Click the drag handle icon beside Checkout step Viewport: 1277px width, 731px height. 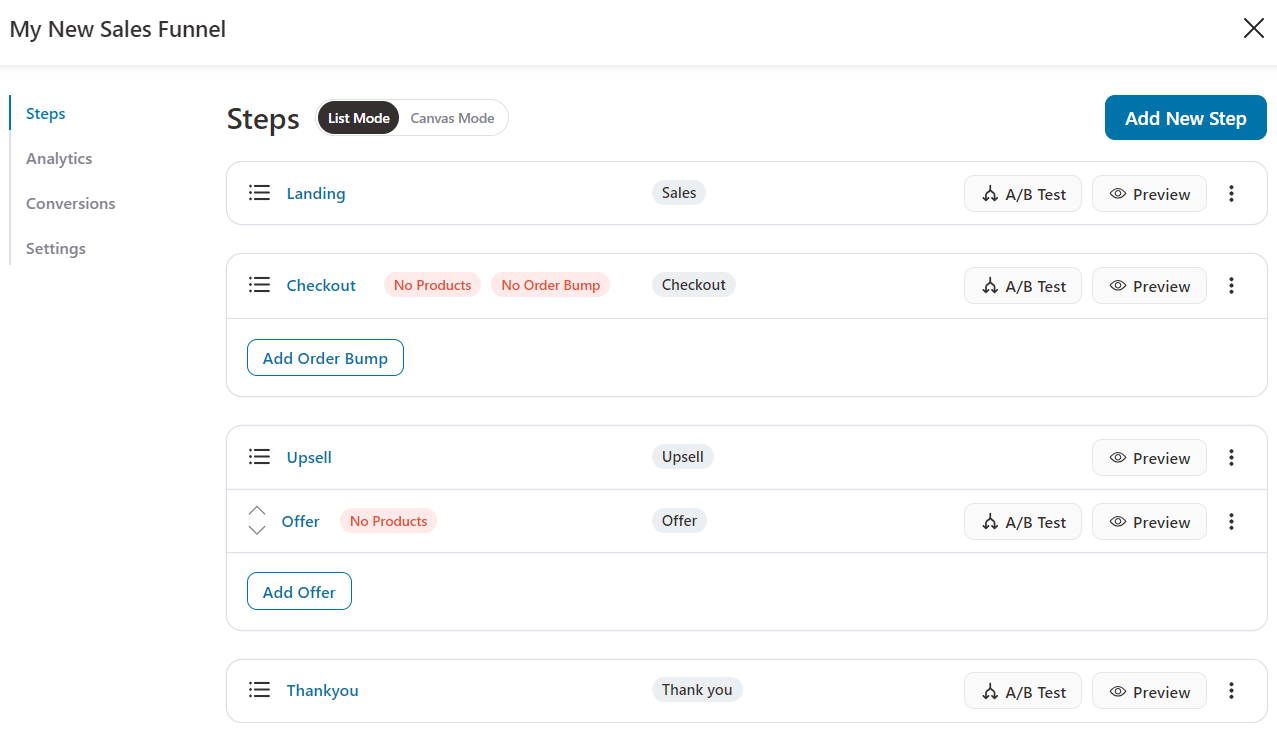point(259,285)
